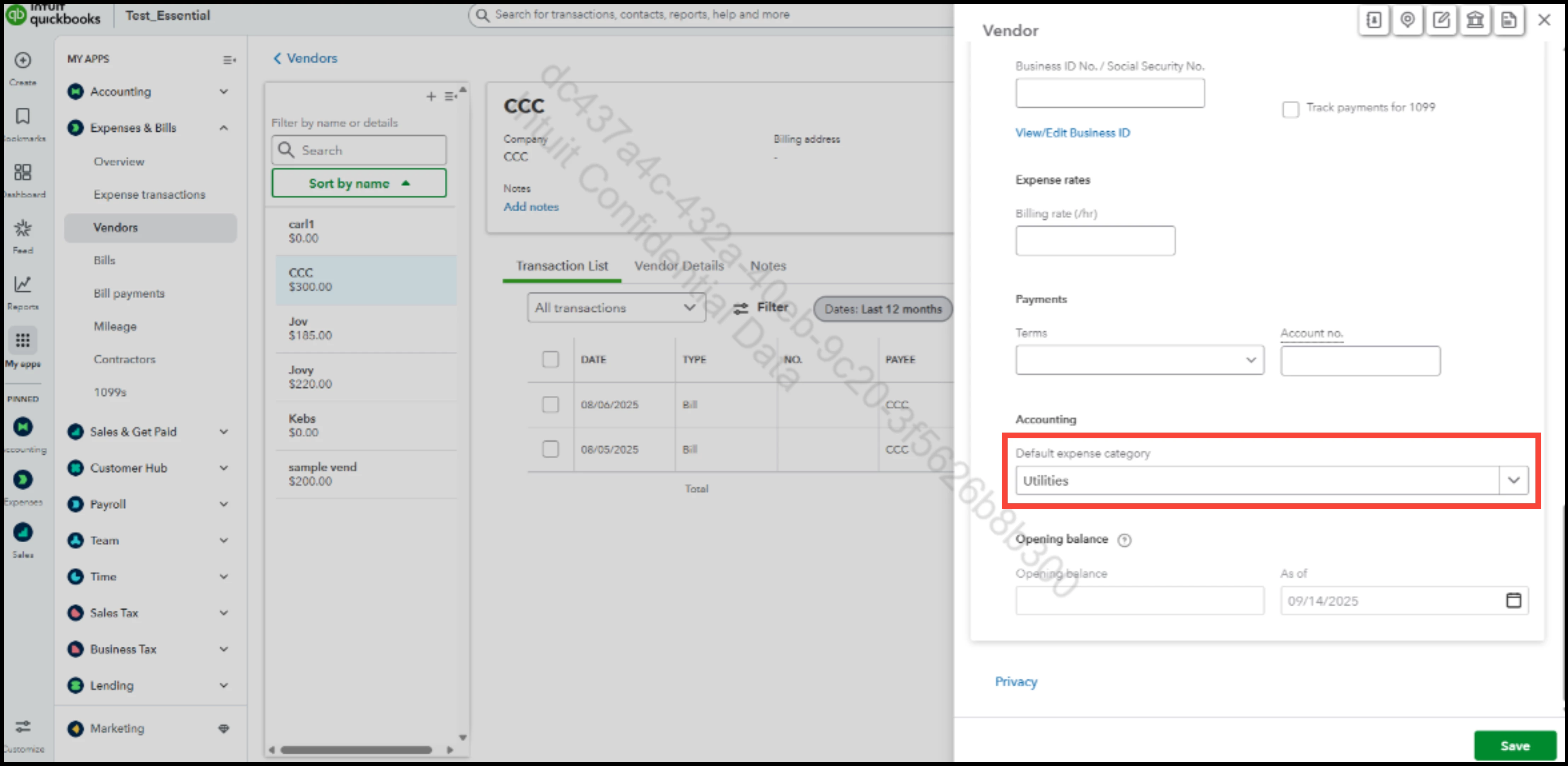Viewport: 1568px width, 766px height.
Task: Expand the Payroll menu
Action: point(223,504)
